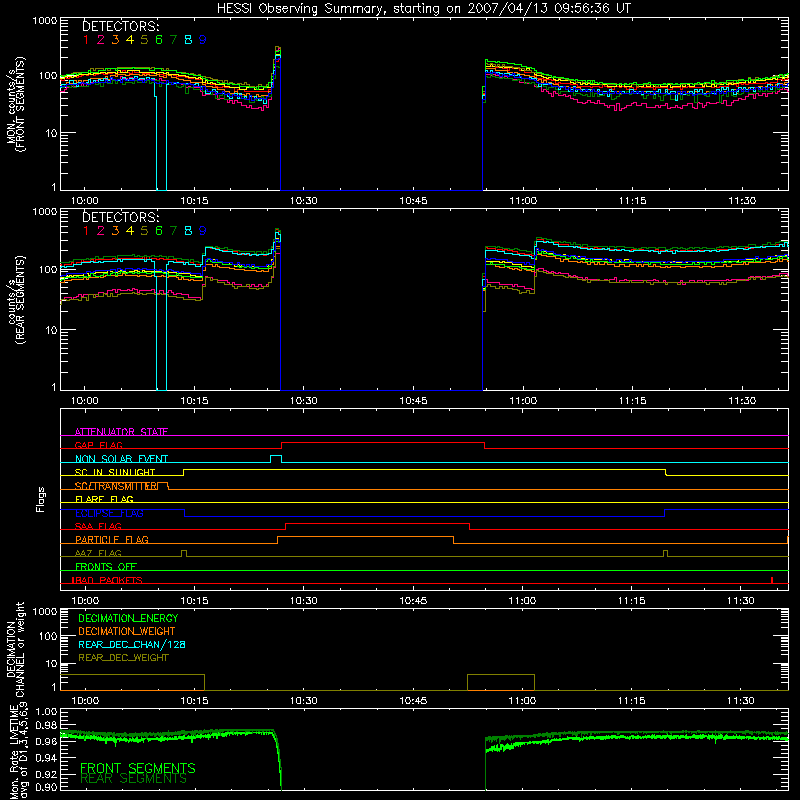
Task: Click the DECIMATION_WEIGHT legend entry
Action: coord(127,632)
